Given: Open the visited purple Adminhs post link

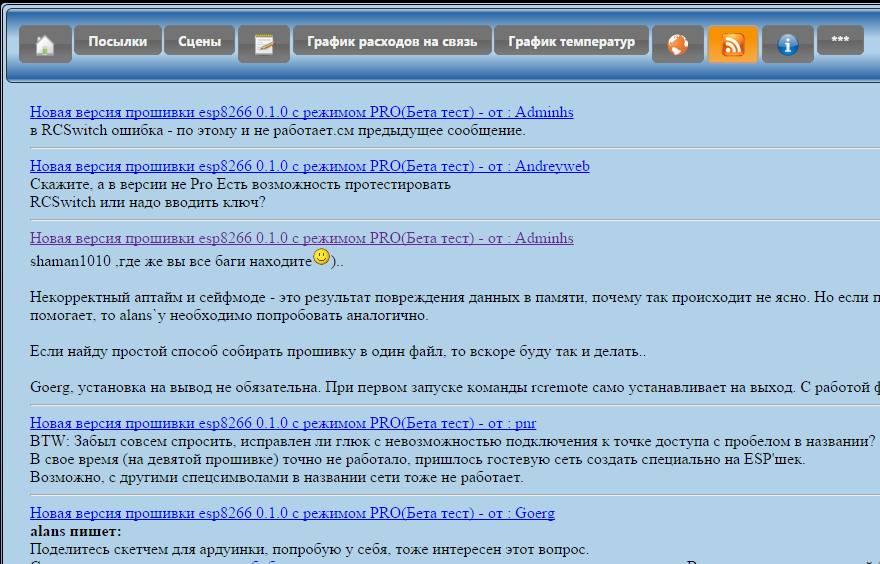Looking at the screenshot, I should point(301,238).
